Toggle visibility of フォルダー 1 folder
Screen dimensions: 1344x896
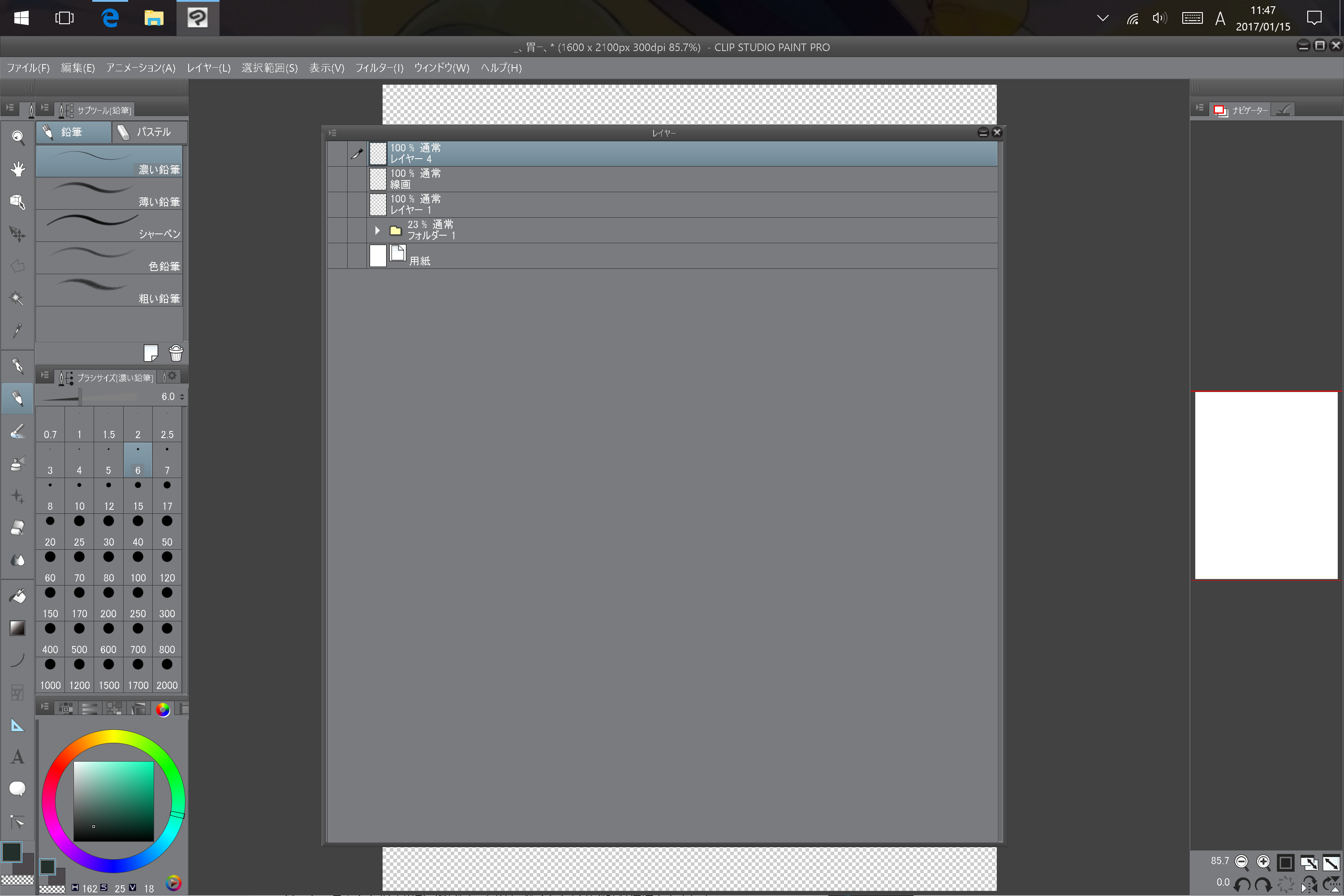click(x=337, y=230)
